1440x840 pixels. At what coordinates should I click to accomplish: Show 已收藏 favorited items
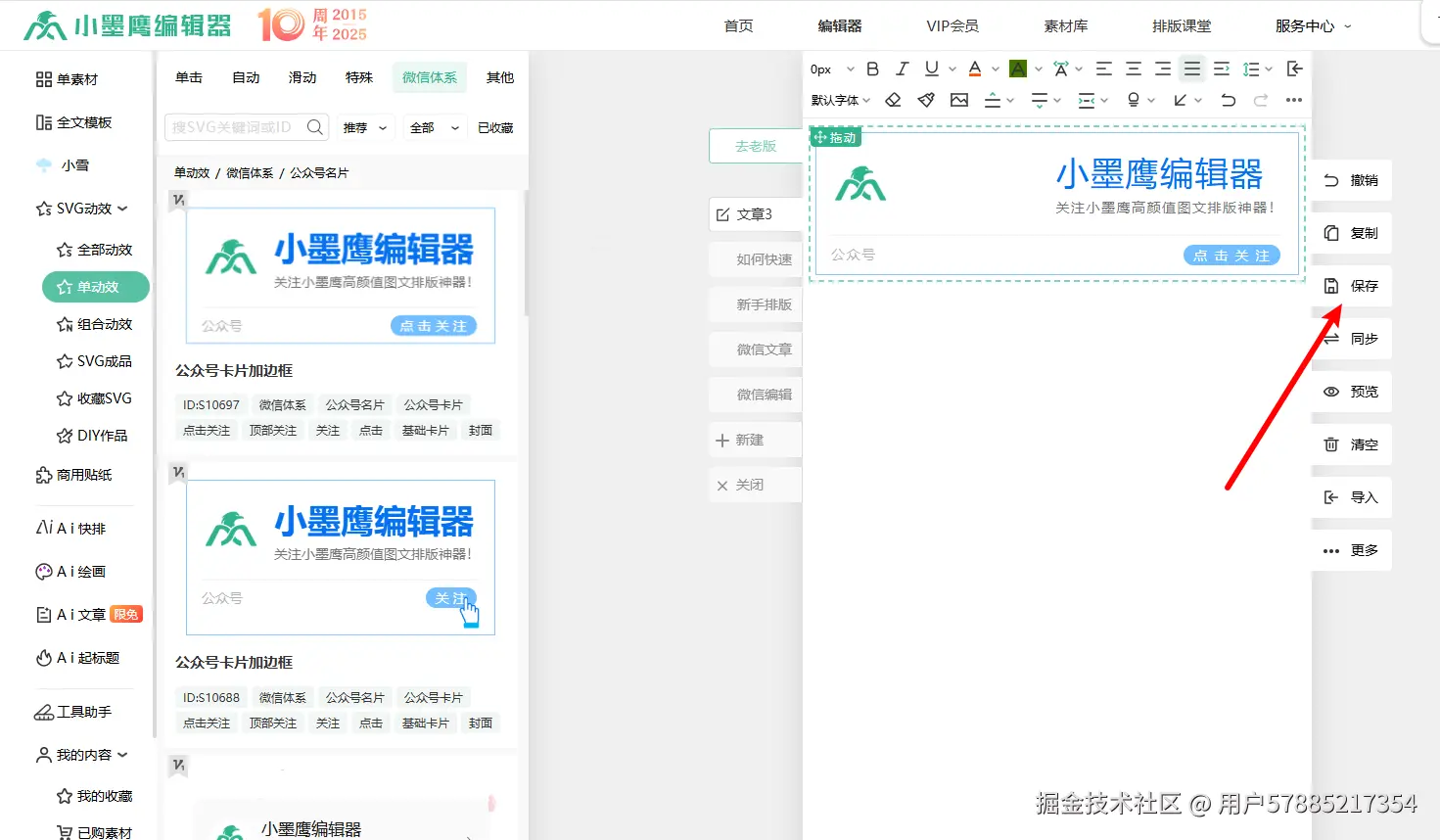pyautogui.click(x=495, y=127)
